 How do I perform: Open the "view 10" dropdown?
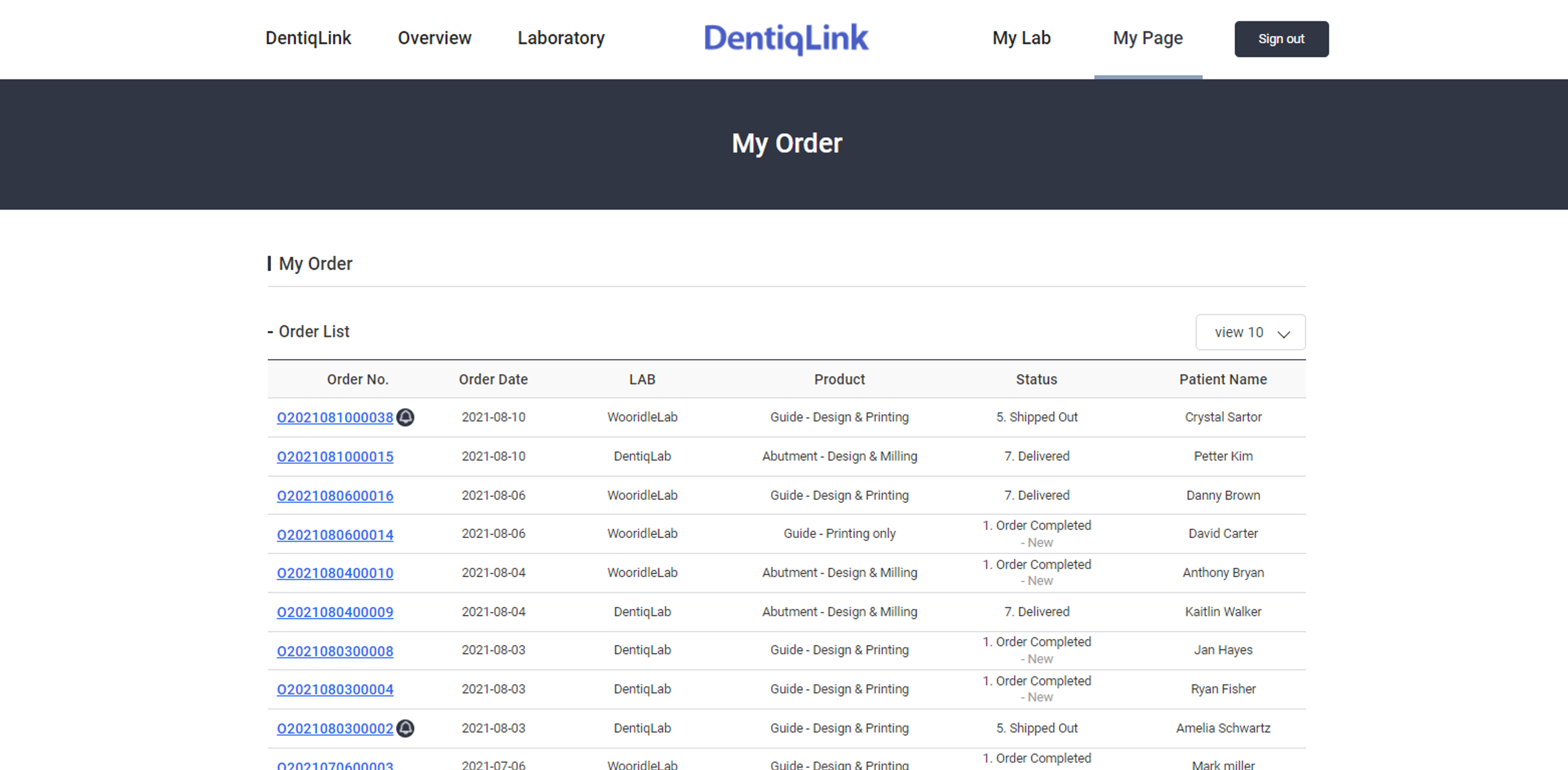pyautogui.click(x=1250, y=332)
